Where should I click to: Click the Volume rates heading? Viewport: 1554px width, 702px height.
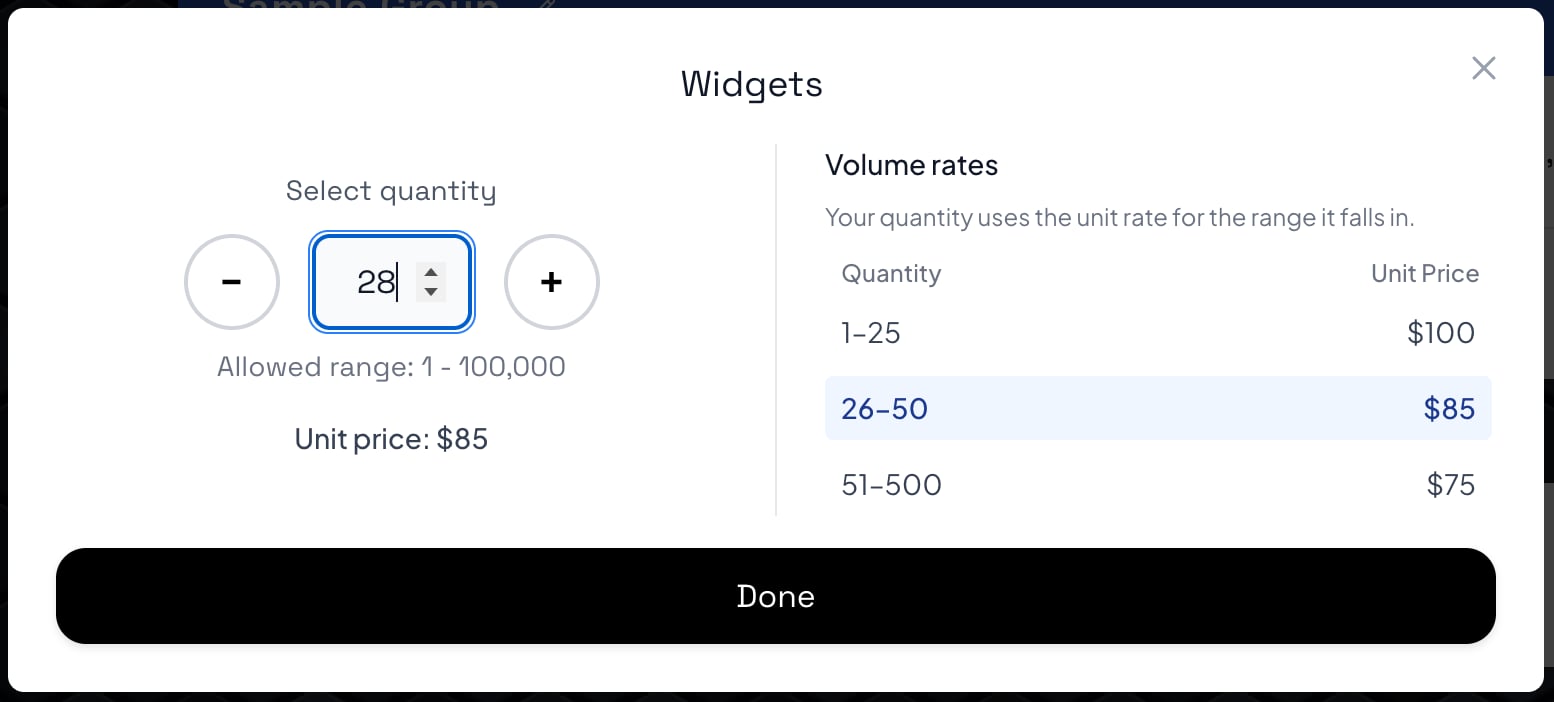click(x=912, y=165)
